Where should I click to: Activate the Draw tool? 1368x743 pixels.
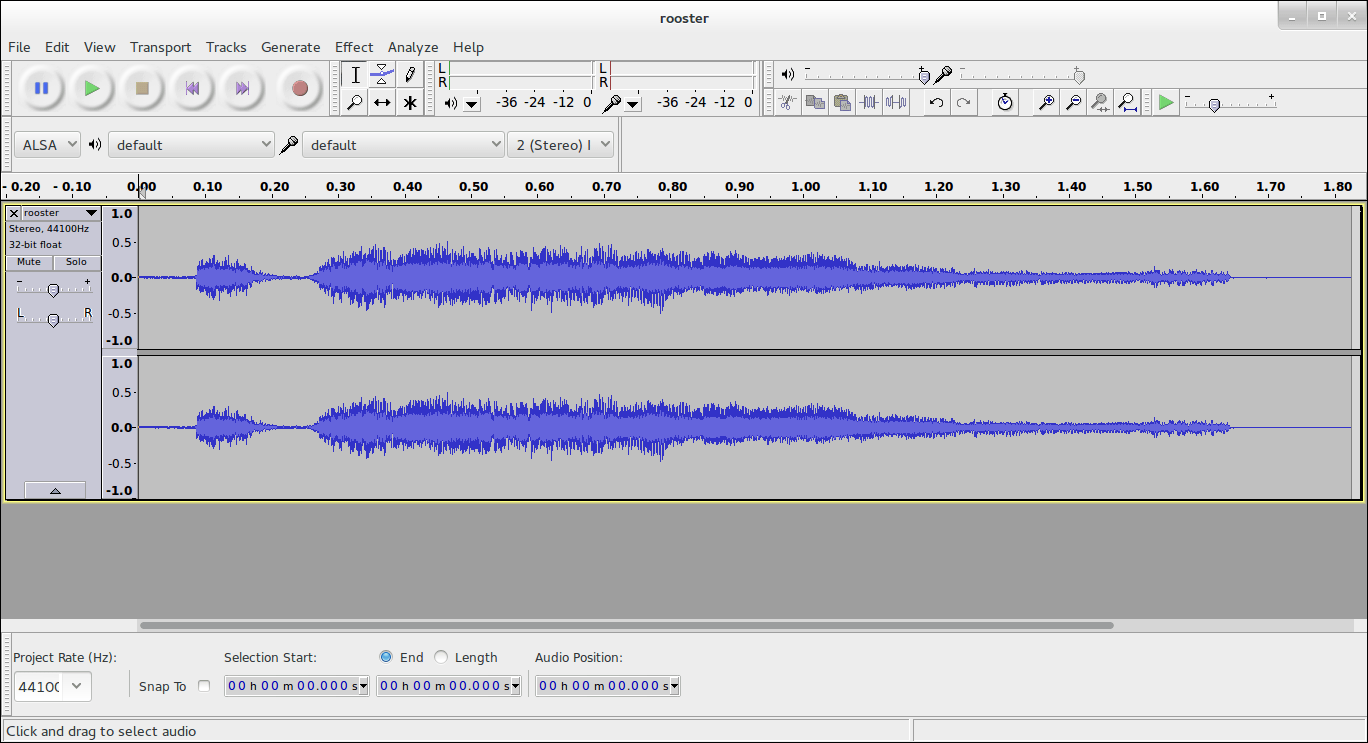click(410, 74)
